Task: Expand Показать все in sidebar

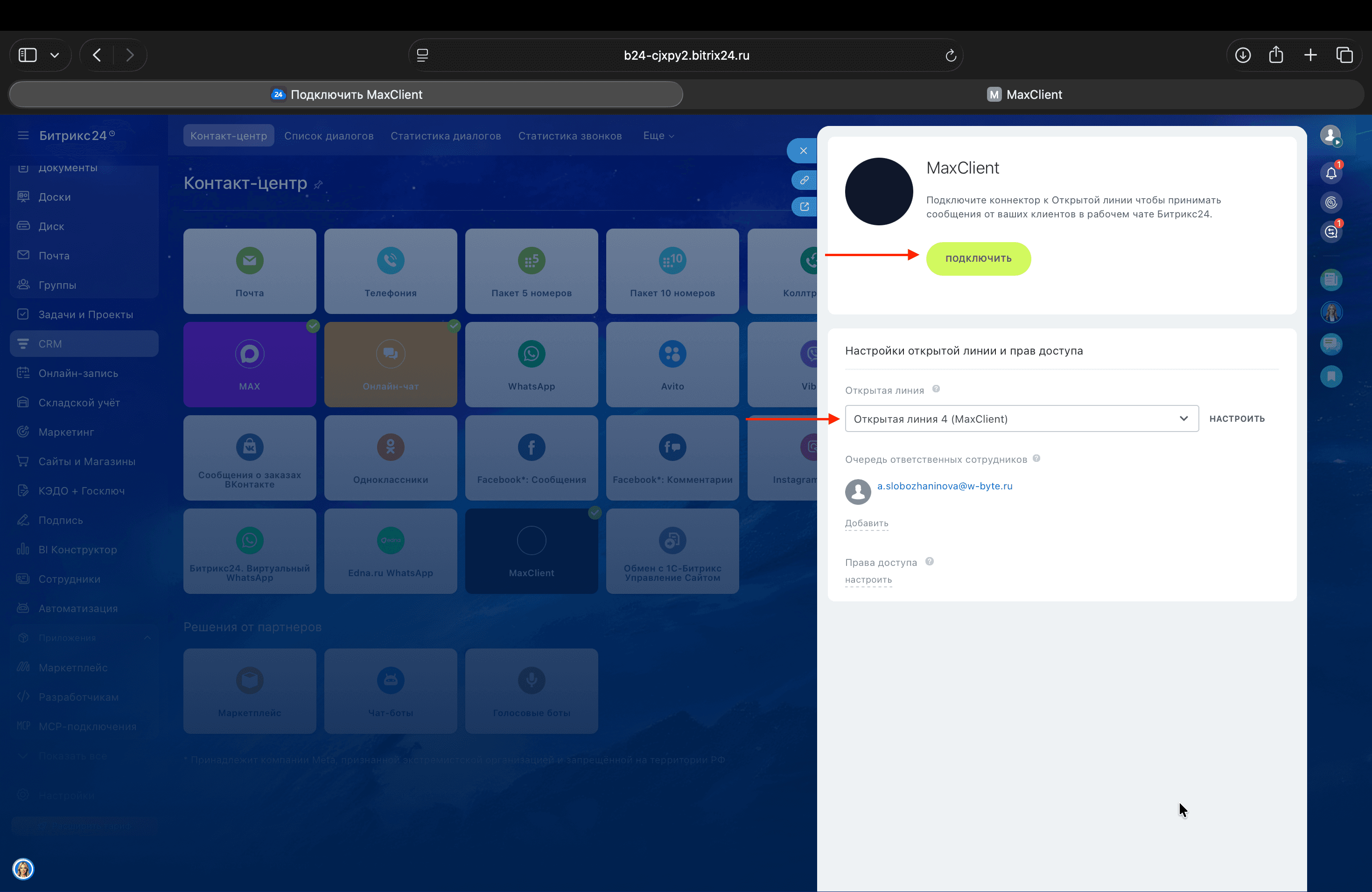Action: point(84,756)
